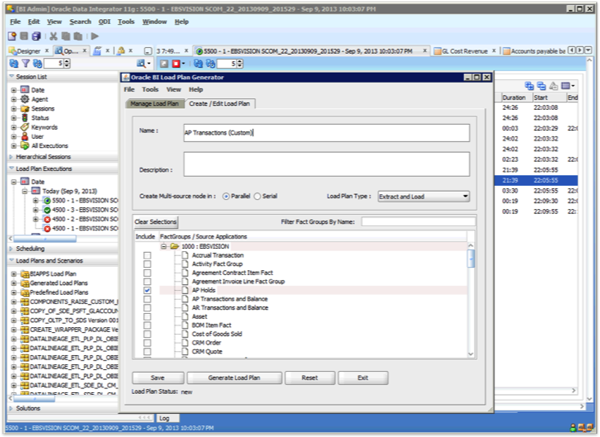Expand the BIAPPS Load Plan node

[x=14, y=274]
